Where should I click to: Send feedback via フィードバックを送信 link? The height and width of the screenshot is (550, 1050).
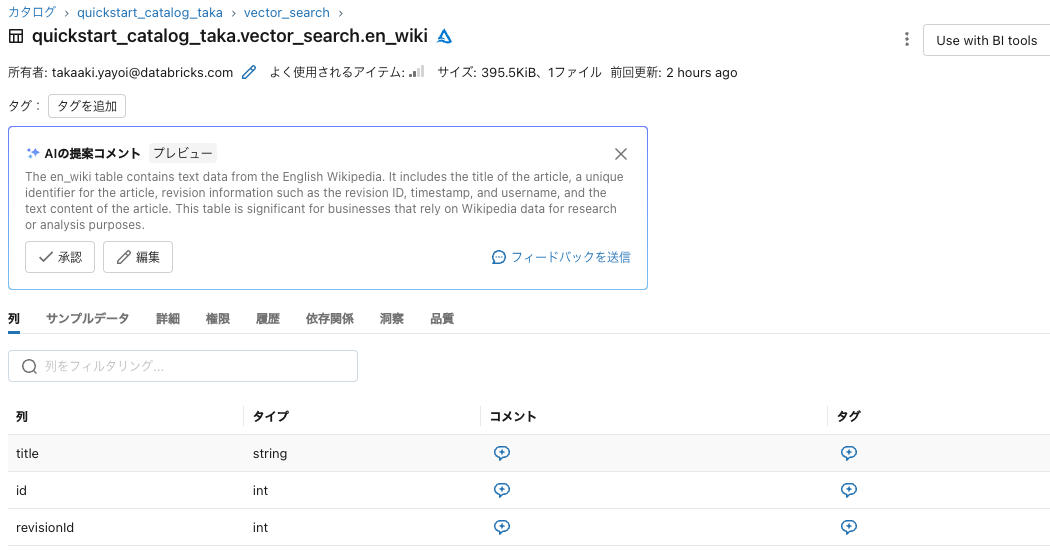561,257
